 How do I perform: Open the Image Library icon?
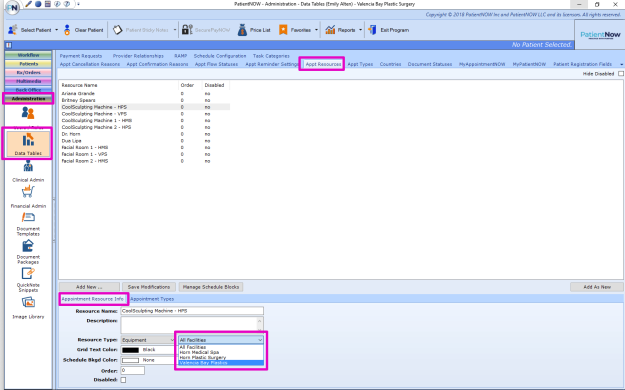pos(28,303)
